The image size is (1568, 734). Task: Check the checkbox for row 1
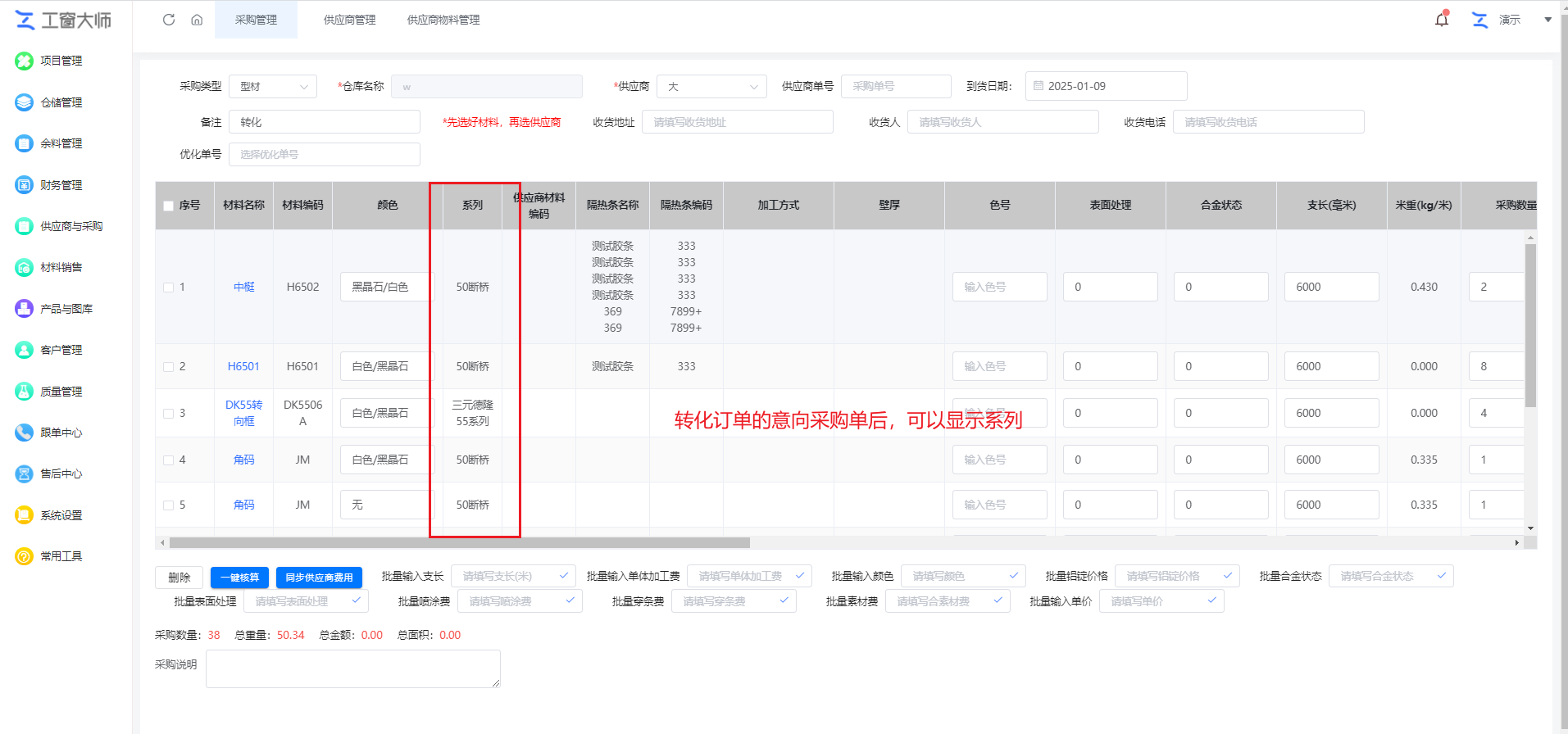click(169, 288)
